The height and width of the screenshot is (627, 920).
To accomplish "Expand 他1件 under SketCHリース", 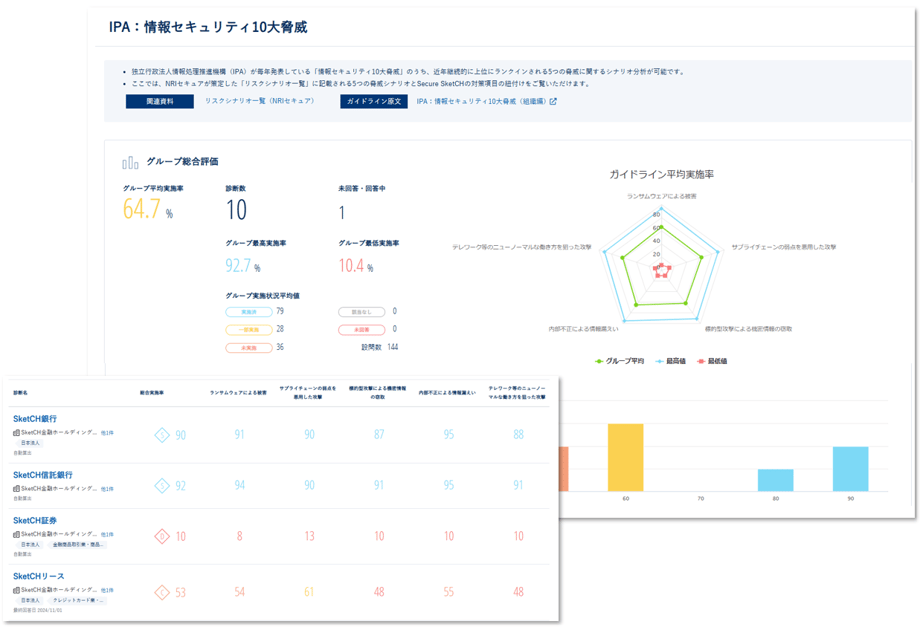I will 107,591.
